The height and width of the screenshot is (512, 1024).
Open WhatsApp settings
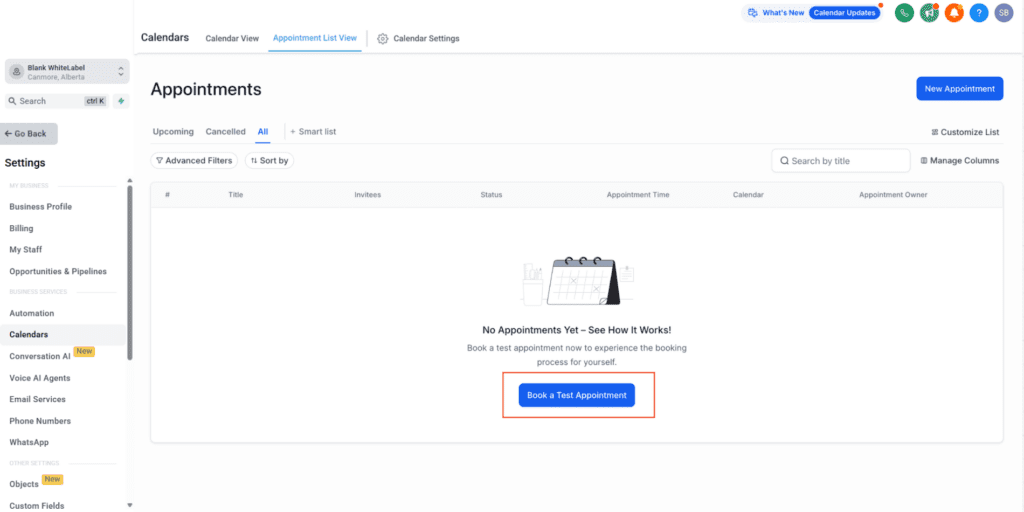(x=29, y=442)
